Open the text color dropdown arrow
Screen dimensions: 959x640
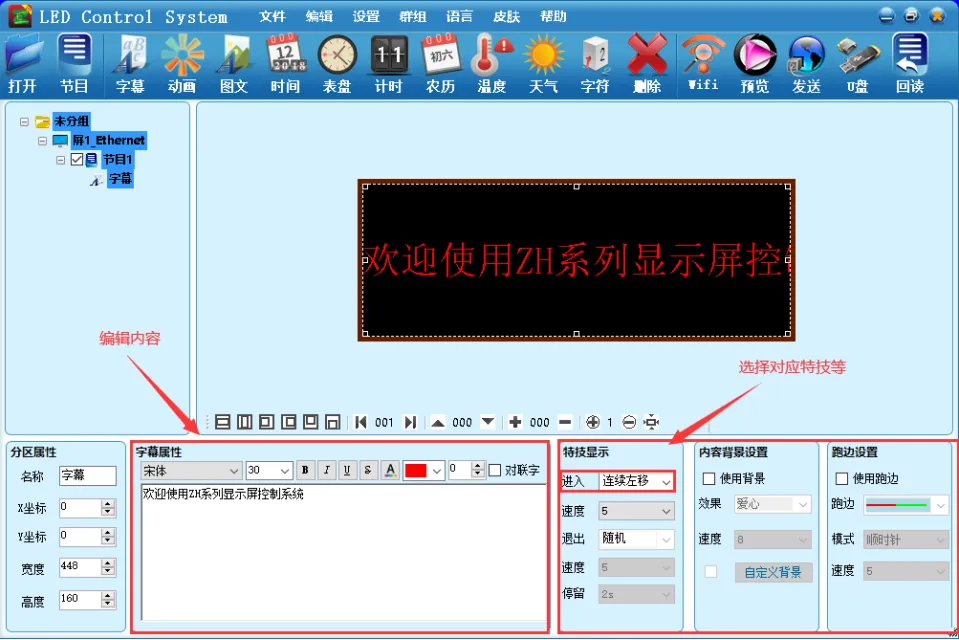437,471
